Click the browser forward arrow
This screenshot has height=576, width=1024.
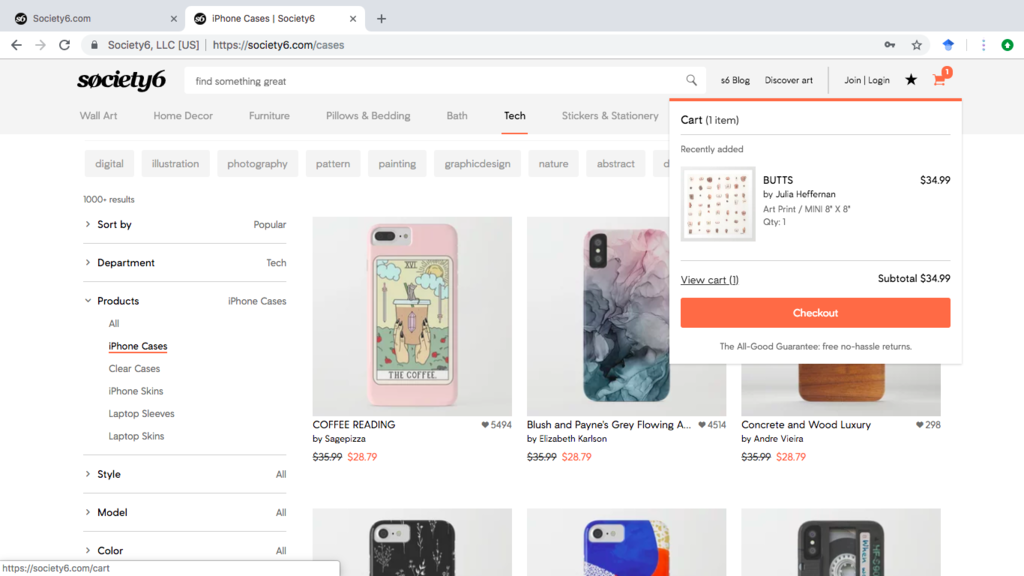(x=40, y=45)
